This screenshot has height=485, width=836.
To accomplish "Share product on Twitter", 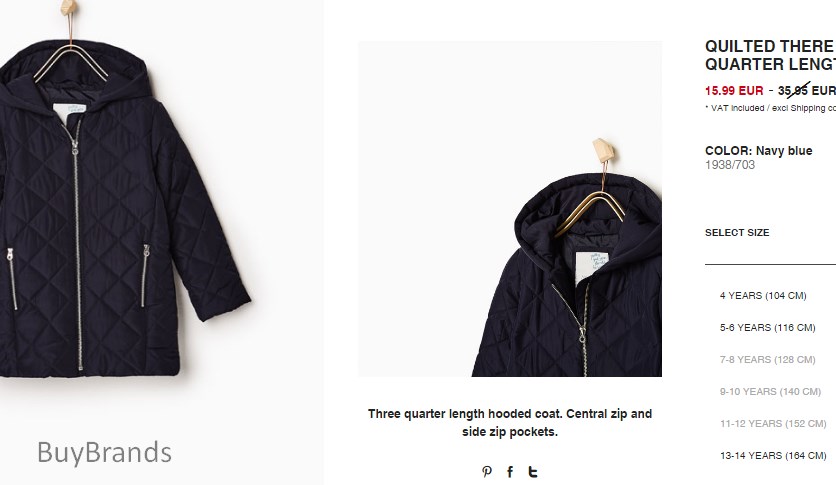I will 533,472.
